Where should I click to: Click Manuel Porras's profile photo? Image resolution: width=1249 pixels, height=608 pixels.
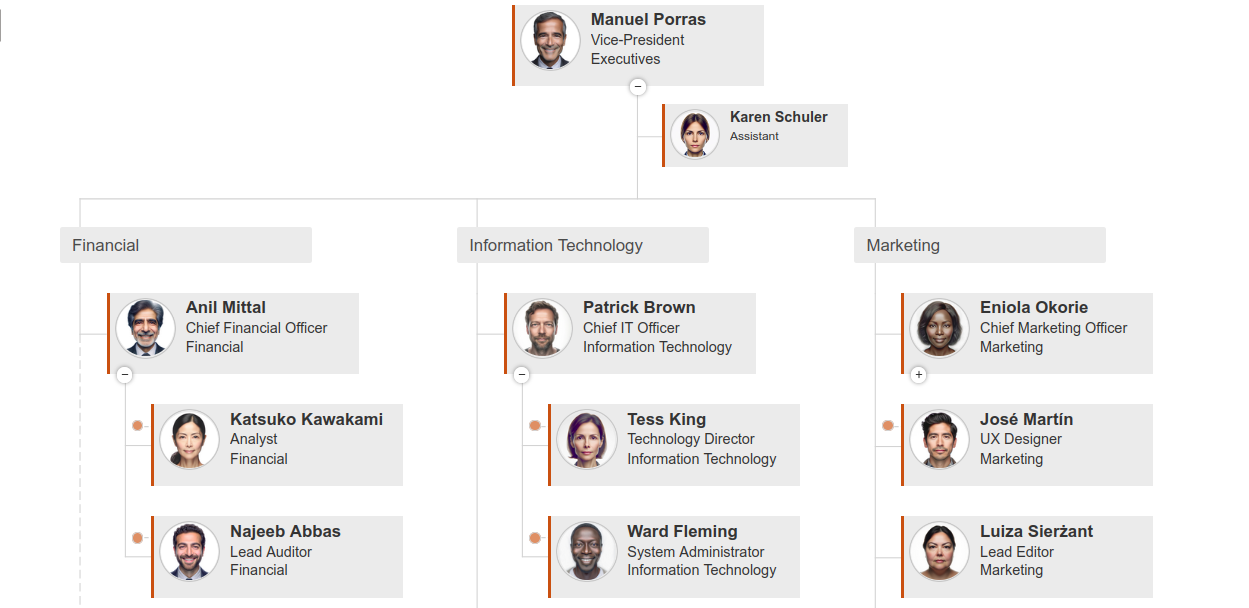[550, 41]
